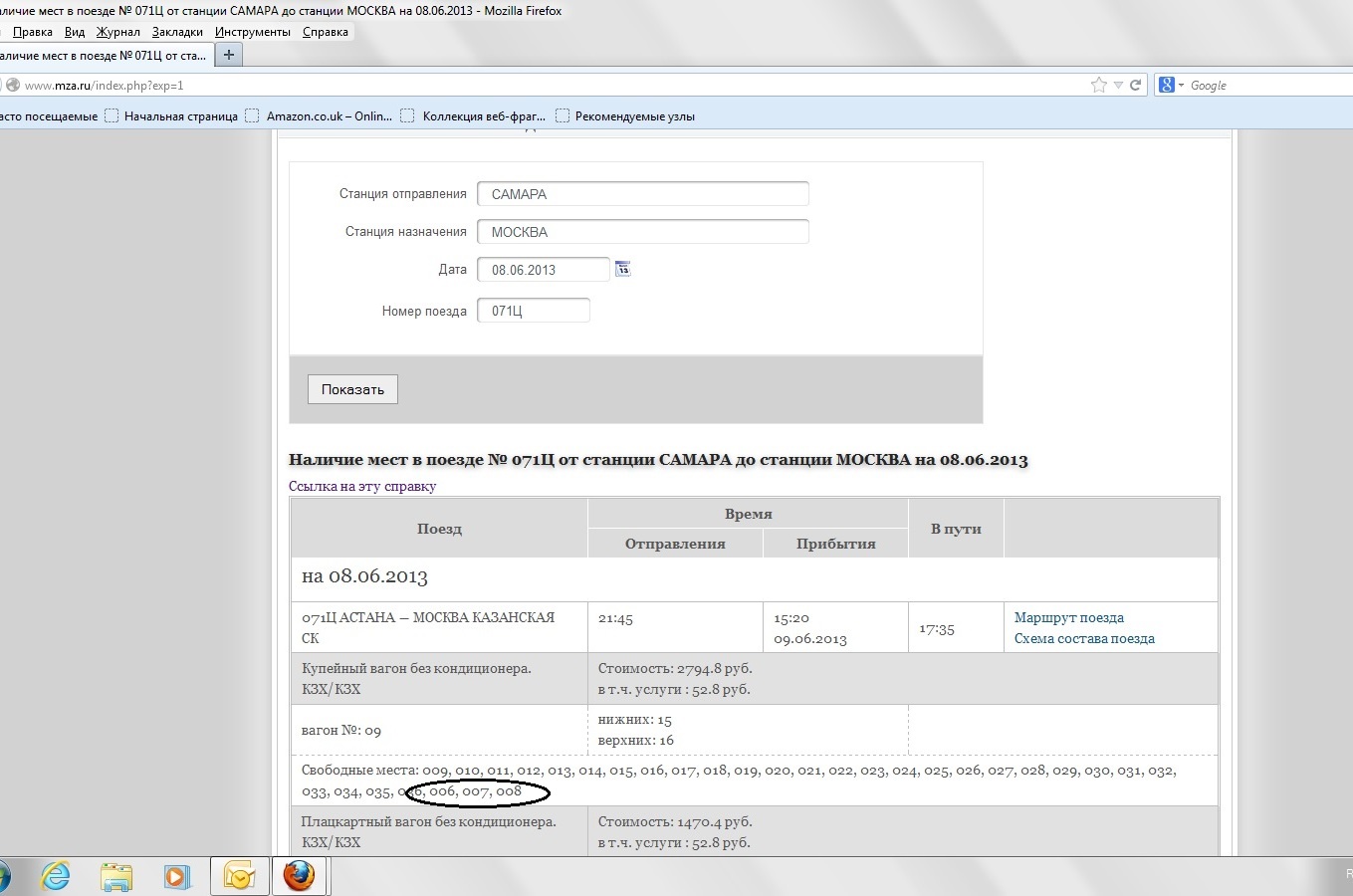Screen dimensions: 1353x896
Task: Click the Ссылка на эту справку link
Action: 362,487
